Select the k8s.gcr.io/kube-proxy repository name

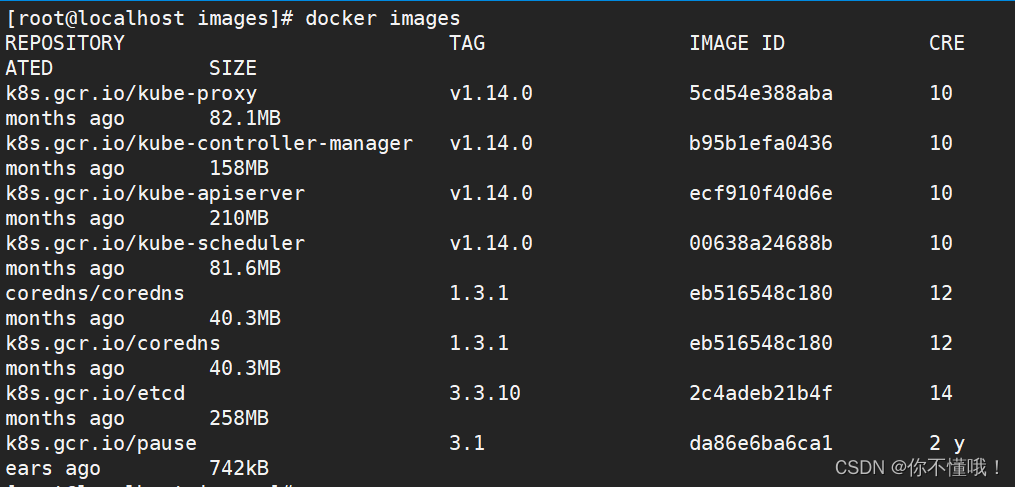(x=131, y=93)
